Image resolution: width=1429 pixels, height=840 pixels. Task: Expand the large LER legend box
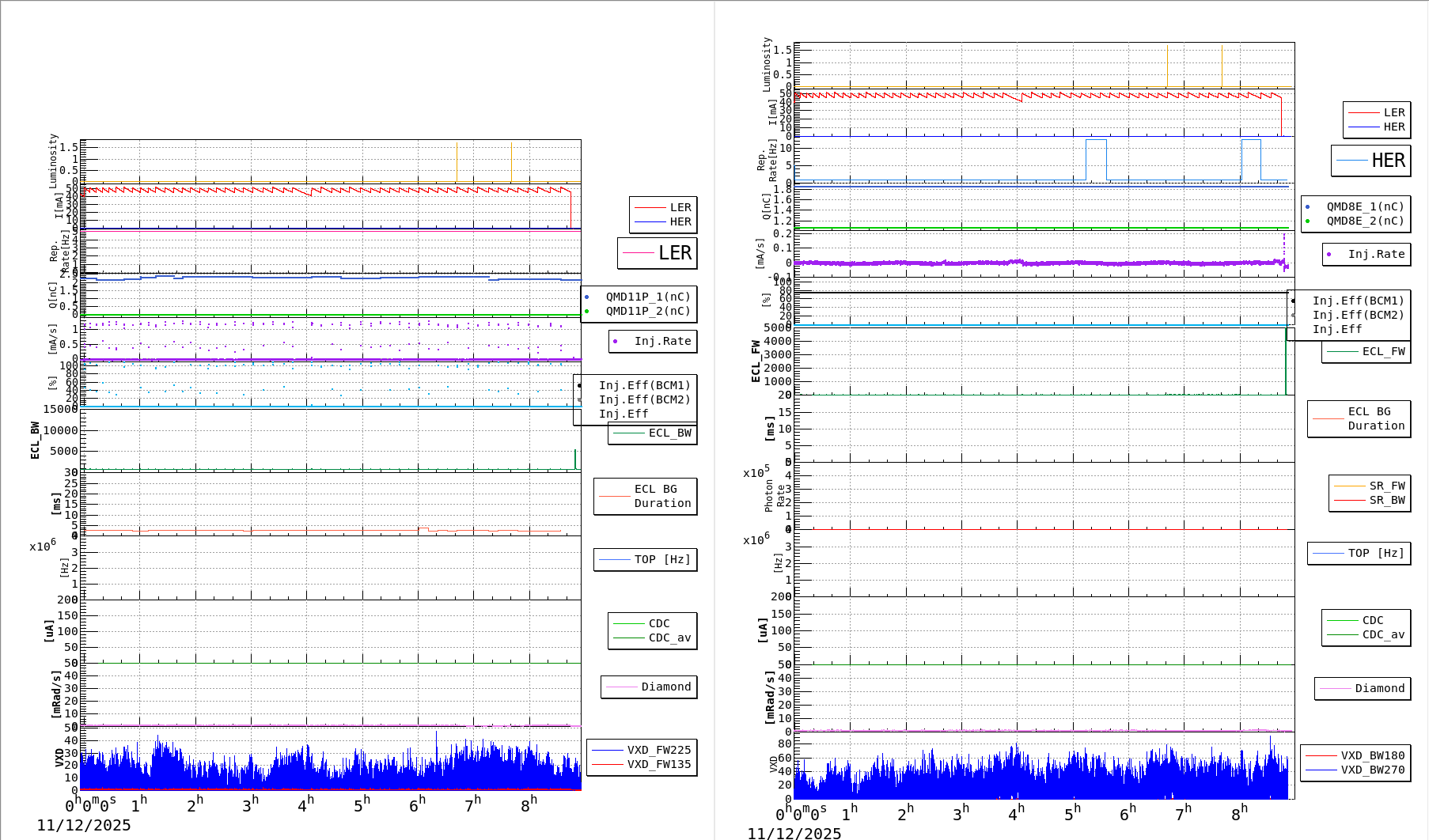point(658,254)
